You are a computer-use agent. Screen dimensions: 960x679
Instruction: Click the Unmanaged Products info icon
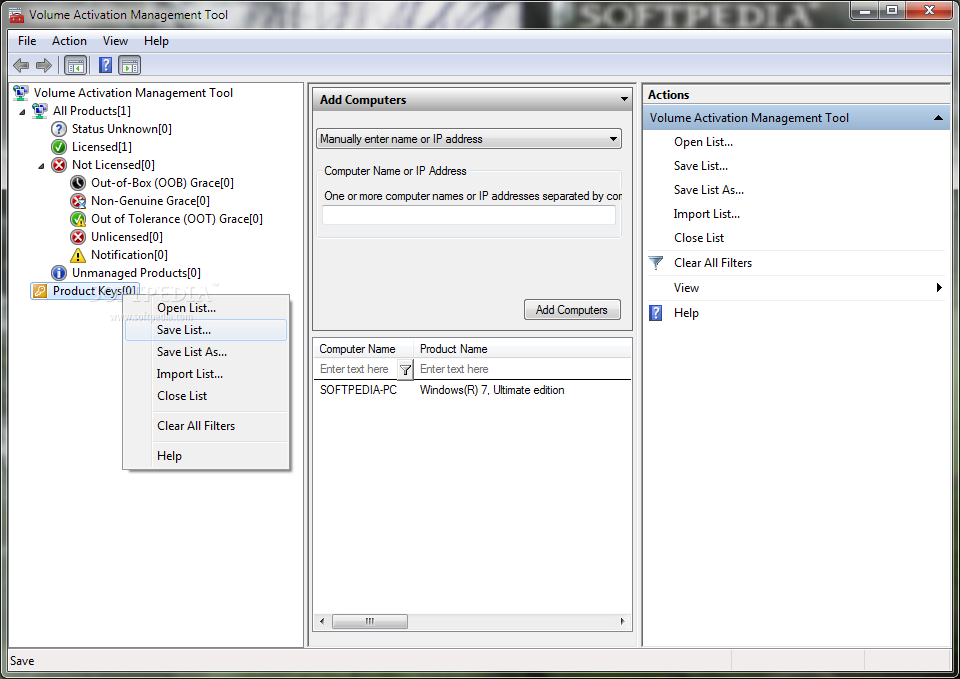pos(59,272)
